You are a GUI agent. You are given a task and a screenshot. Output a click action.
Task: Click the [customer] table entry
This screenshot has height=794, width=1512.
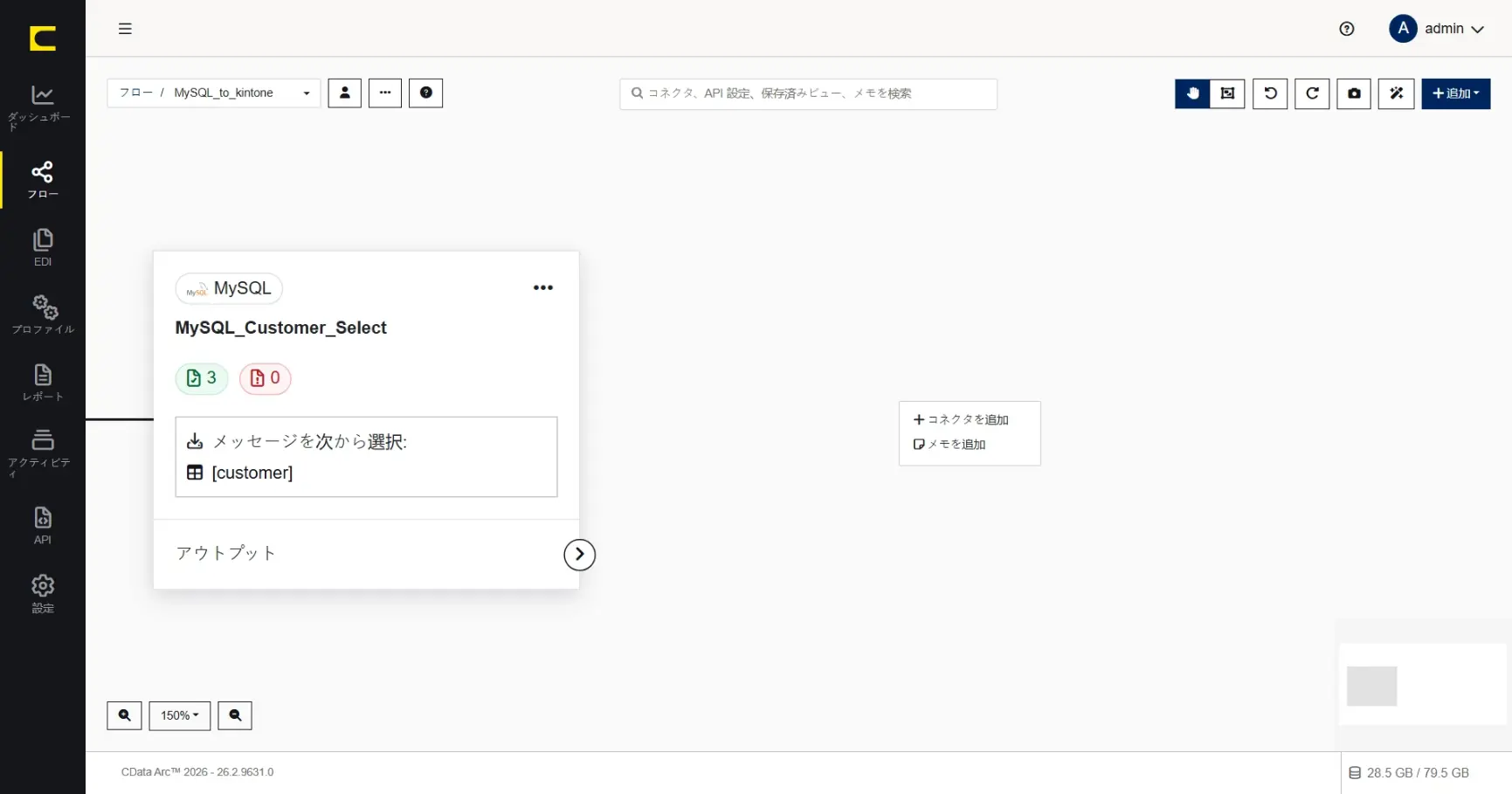252,473
